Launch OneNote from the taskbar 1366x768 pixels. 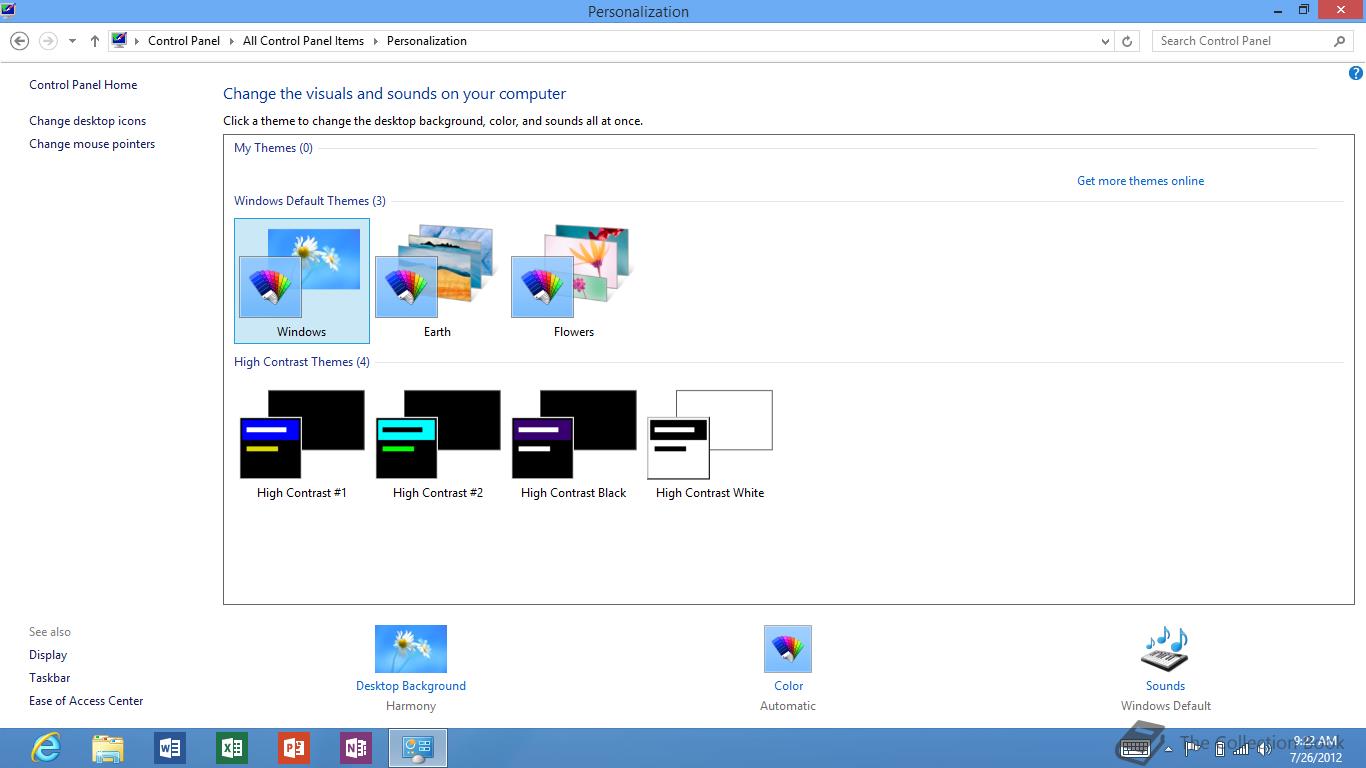(355, 748)
